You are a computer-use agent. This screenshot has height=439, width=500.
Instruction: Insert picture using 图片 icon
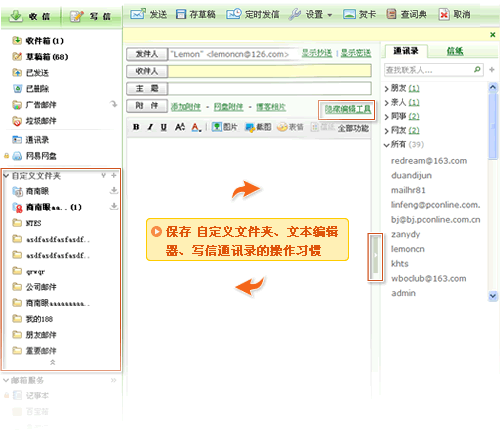pyautogui.click(x=225, y=127)
